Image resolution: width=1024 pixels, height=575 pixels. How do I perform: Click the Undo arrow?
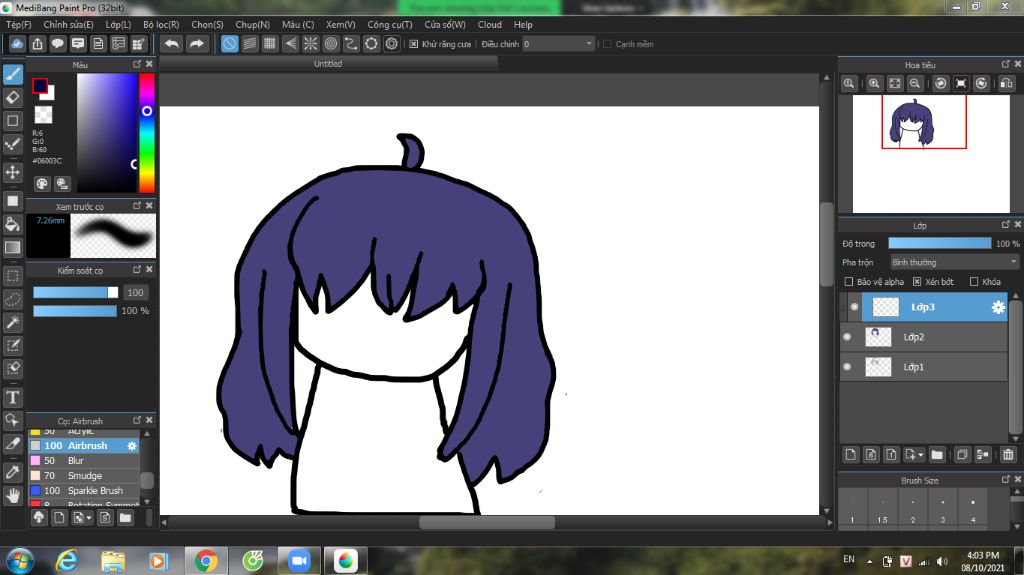(172, 44)
